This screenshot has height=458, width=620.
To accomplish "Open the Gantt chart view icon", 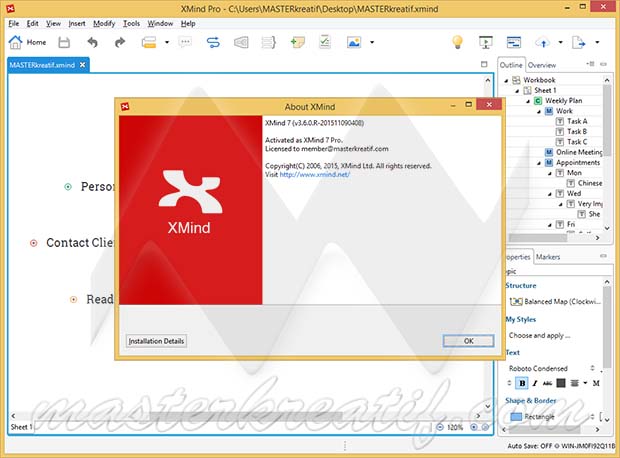I will coord(514,42).
